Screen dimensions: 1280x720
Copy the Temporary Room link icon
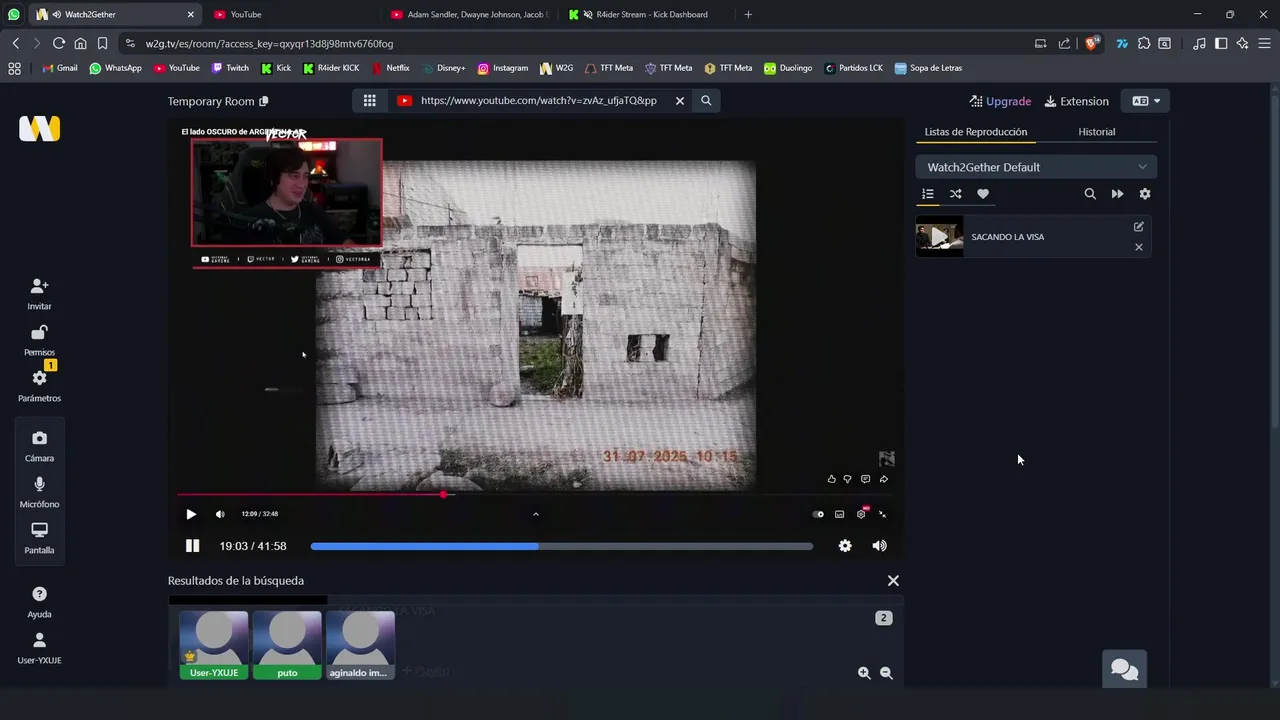pos(264,101)
